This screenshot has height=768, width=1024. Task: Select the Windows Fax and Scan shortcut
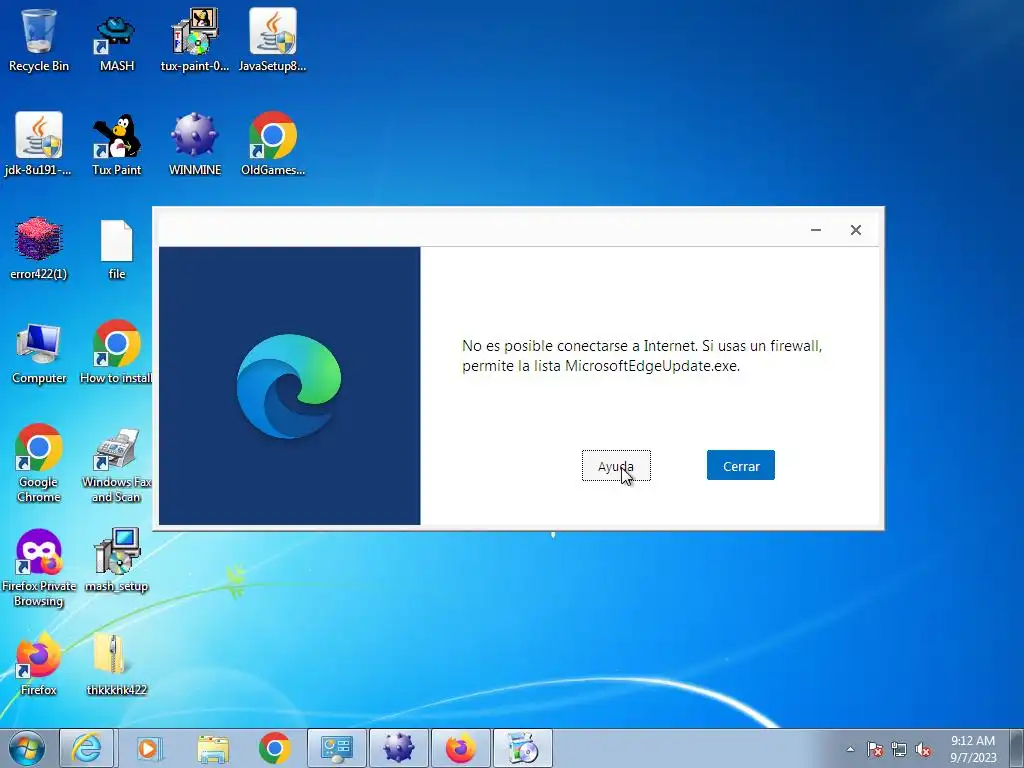[116, 465]
